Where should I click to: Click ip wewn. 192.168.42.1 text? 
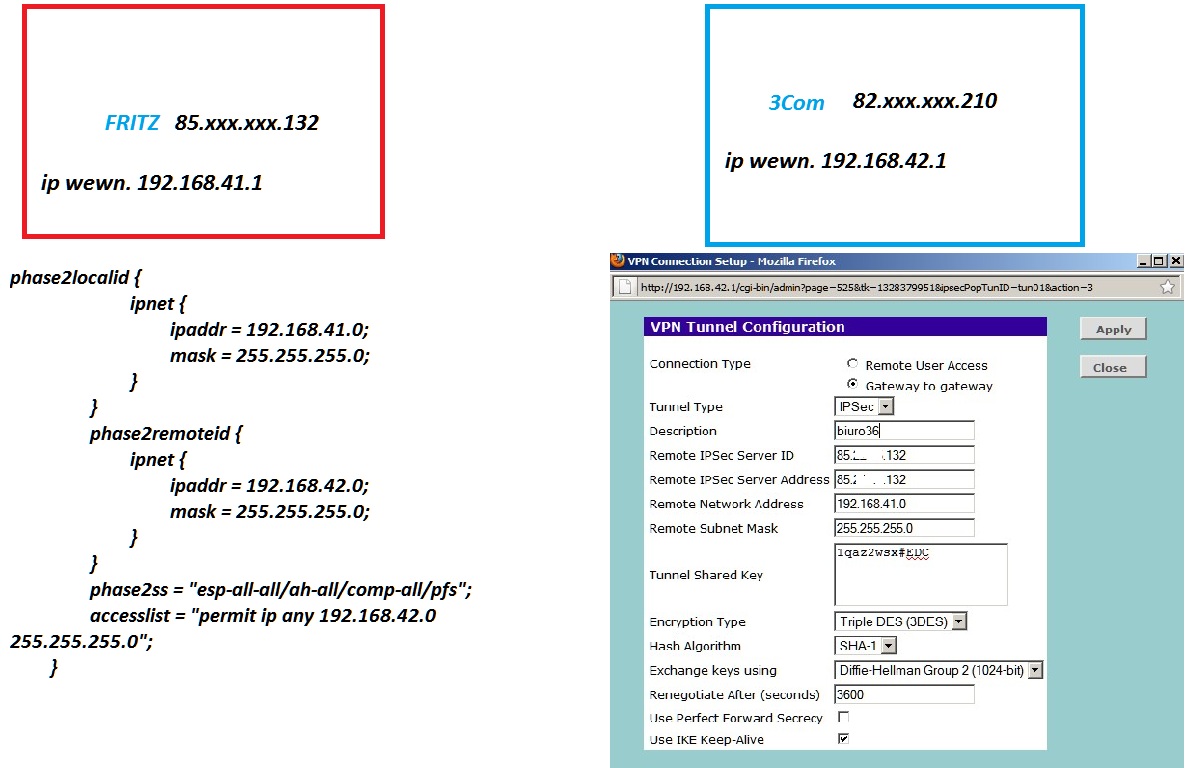(835, 160)
